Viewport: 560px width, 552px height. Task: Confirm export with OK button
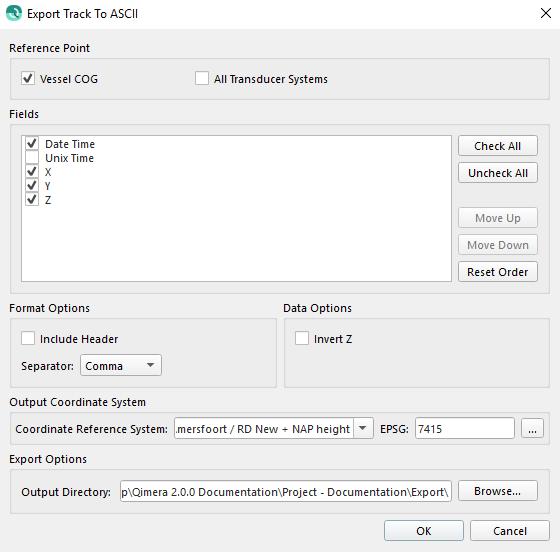(424, 531)
